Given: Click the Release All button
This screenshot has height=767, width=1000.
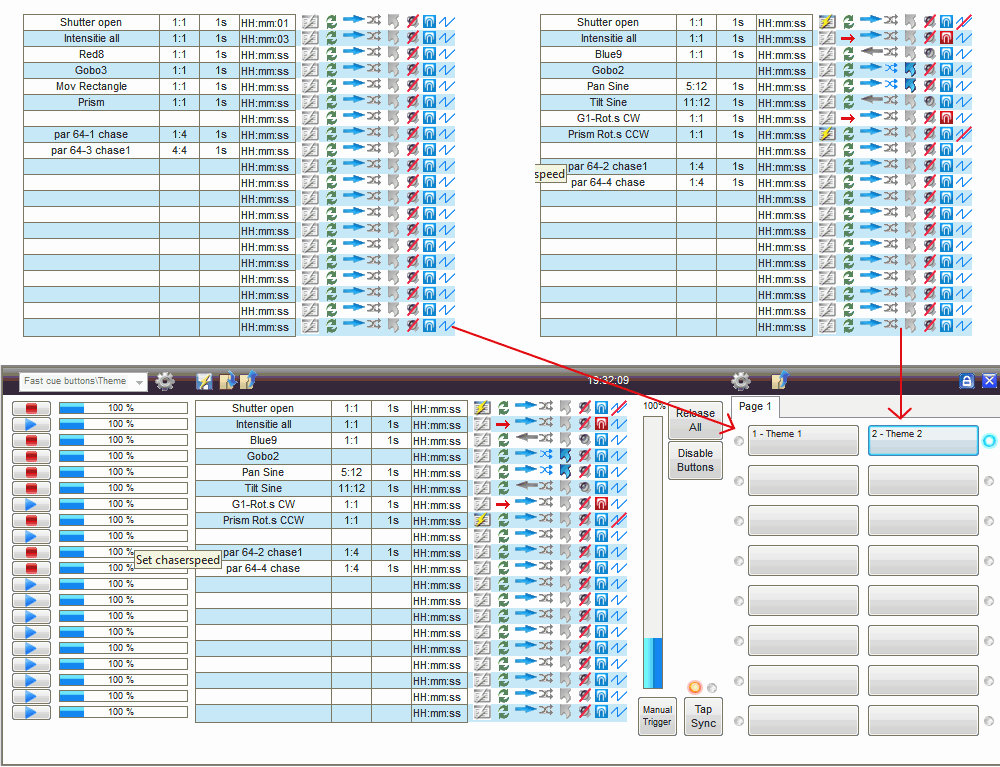Looking at the screenshot, I should [x=695, y=420].
